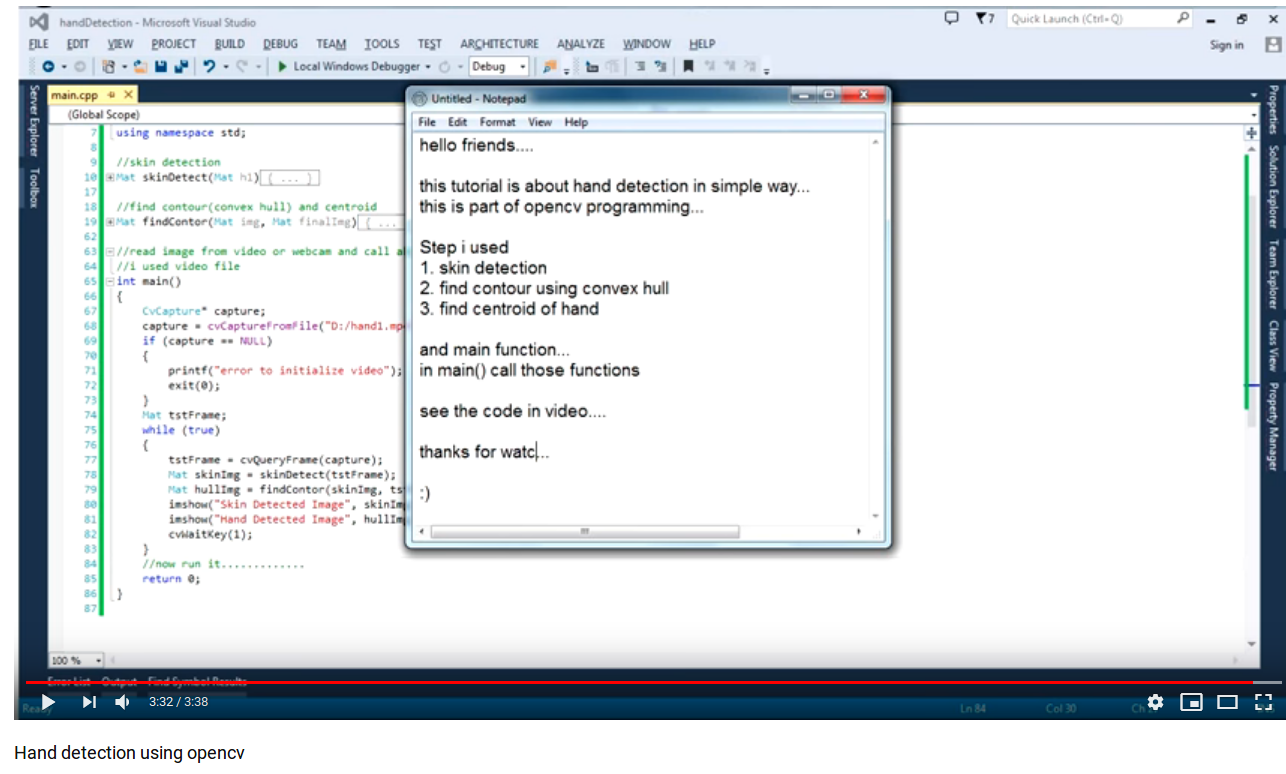Open the Local Windows Debugger dropdown arrow
Screen dimensions: 1286x774
point(428,67)
